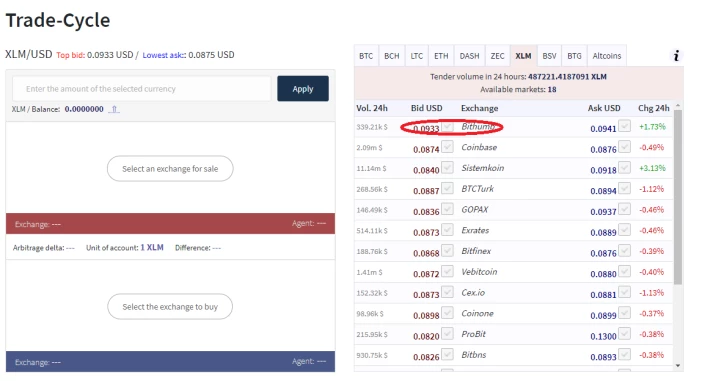Choose the ZEC tab
This screenshot has width=710, height=381.
(x=497, y=56)
